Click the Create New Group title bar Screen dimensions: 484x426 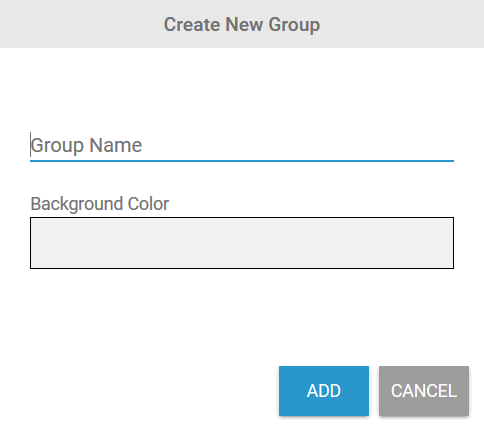click(x=242, y=24)
